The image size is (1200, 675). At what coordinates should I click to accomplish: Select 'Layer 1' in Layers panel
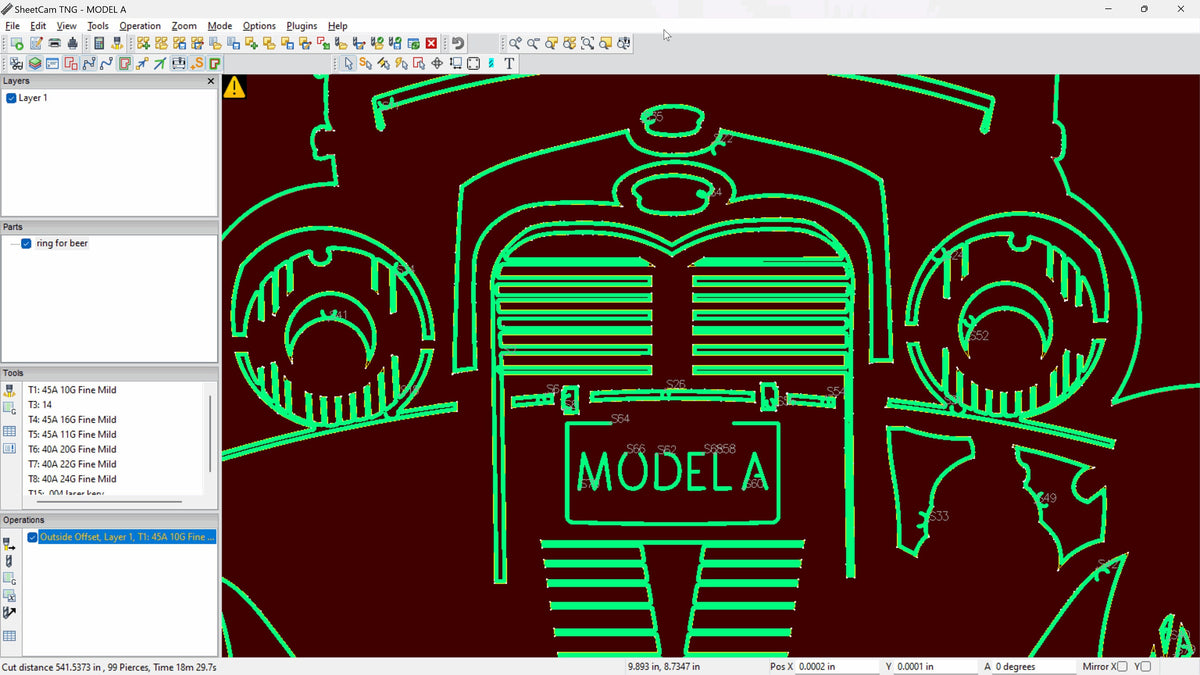tap(33, 98)
